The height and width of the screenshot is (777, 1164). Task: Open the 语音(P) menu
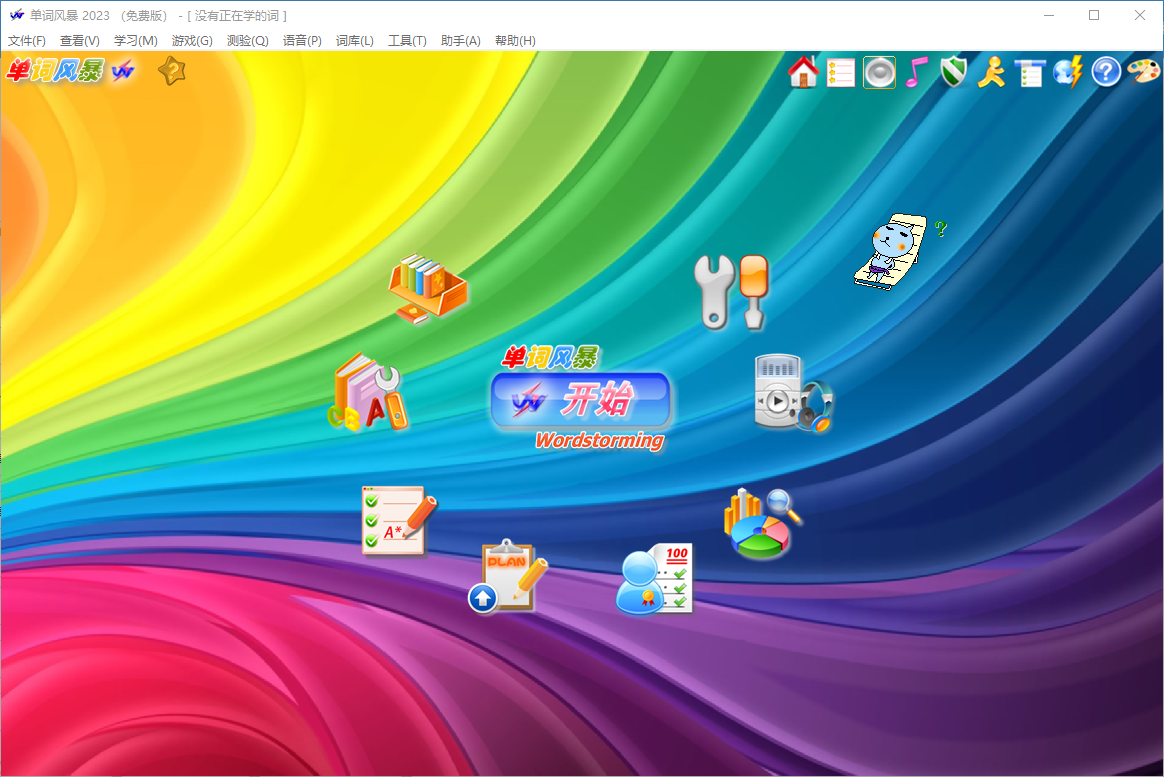[302, 41]
